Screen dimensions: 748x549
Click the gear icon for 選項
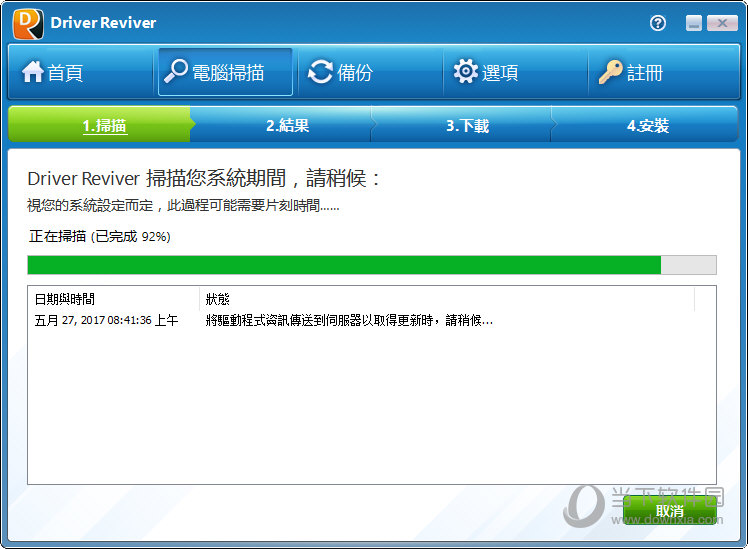(466, 72)
